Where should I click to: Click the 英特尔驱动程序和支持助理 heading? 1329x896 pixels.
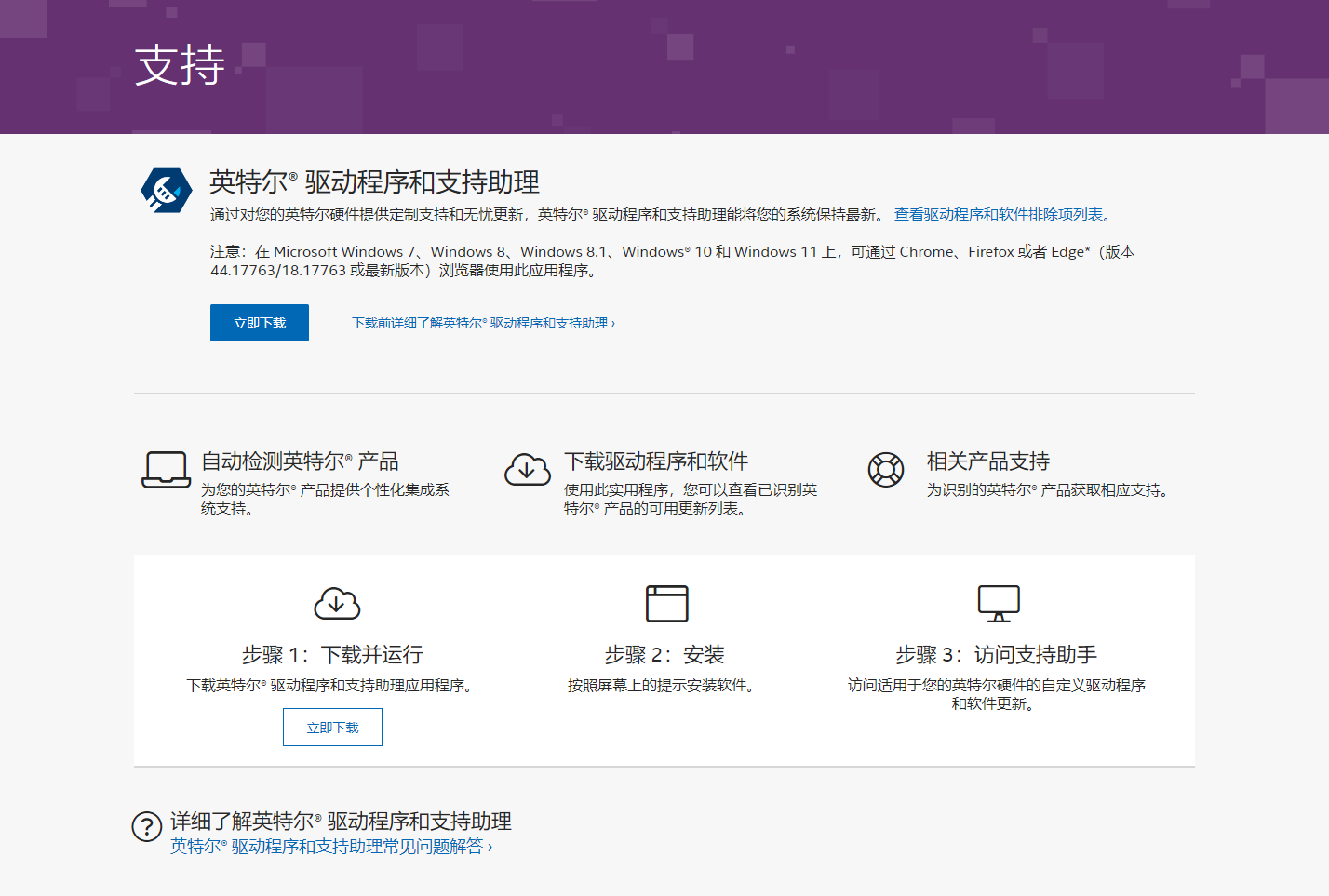(x=373, y=183)
